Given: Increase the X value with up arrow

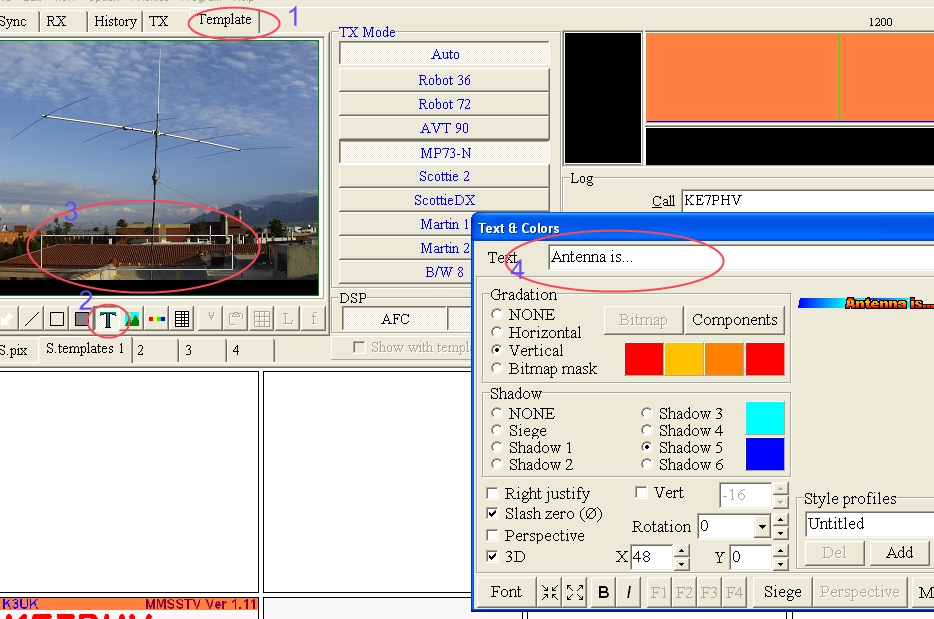Looking at the screenshot, I should tap(681, 552).
